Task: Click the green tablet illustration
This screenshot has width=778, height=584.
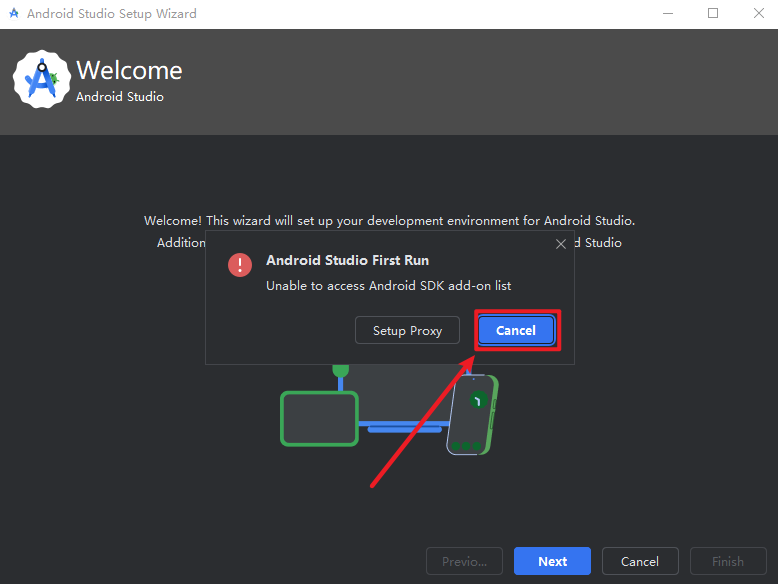Action: pos(319,418)
